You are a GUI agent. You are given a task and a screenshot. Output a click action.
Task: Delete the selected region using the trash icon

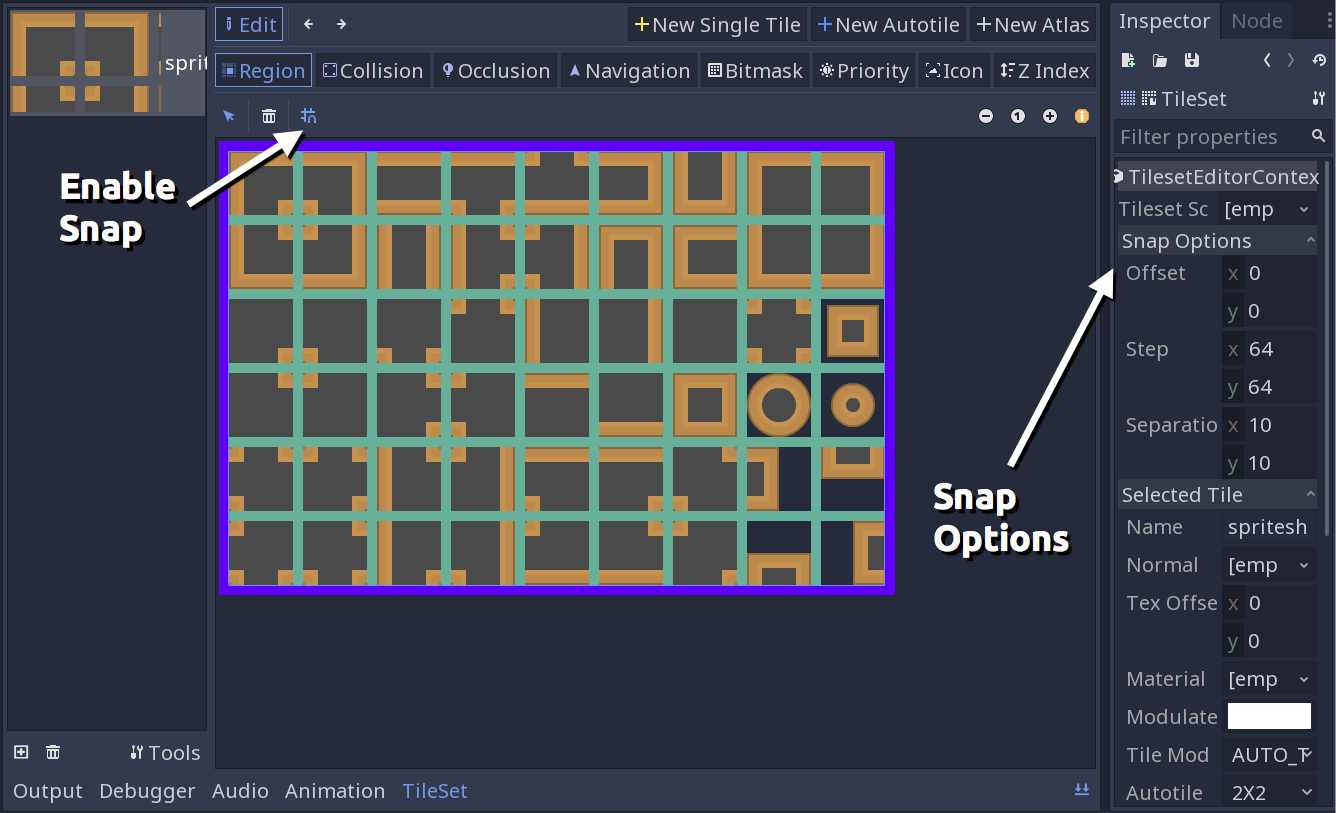(x=268, y=115)
